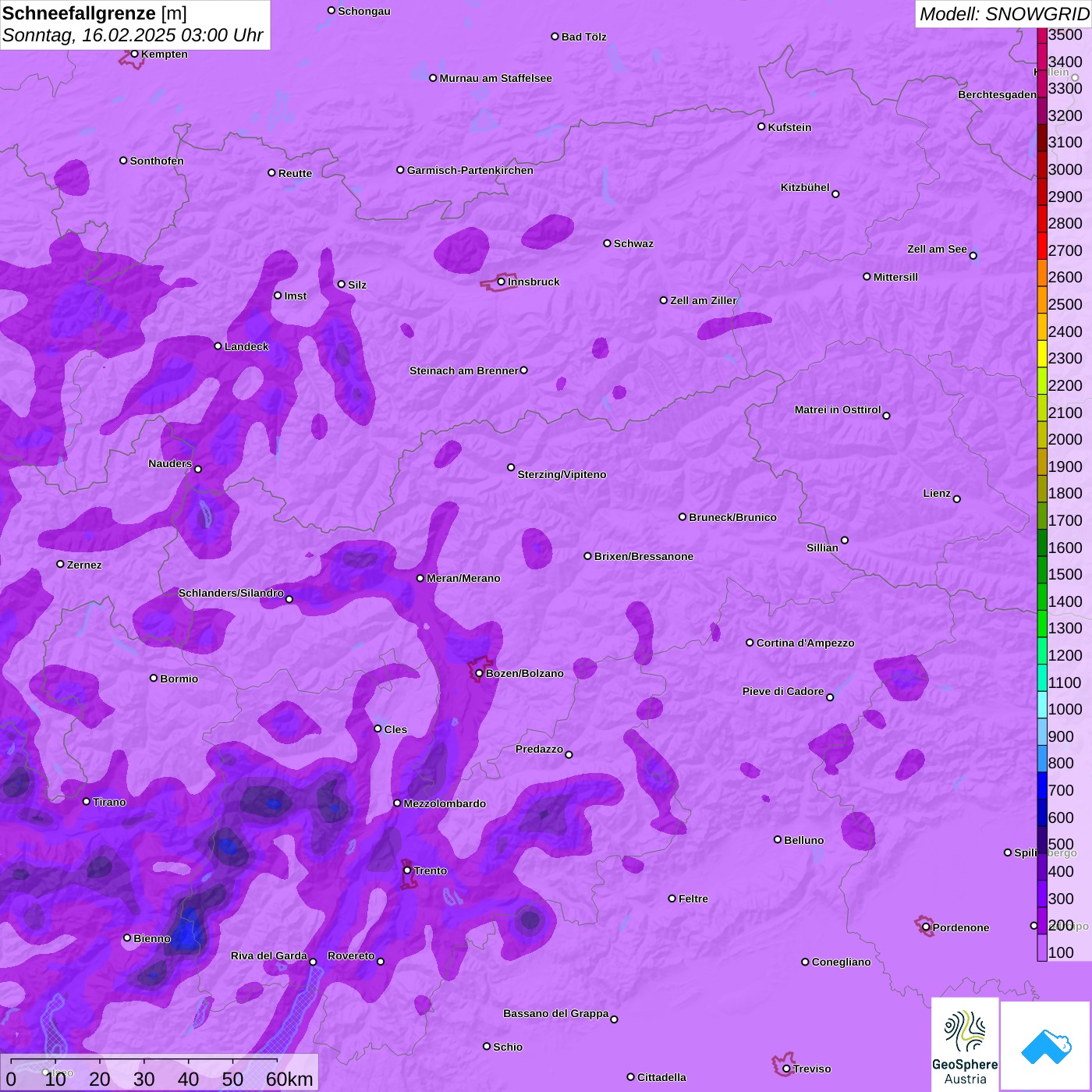Click the 'Pieve di Cadore' label

pos(783,691)
